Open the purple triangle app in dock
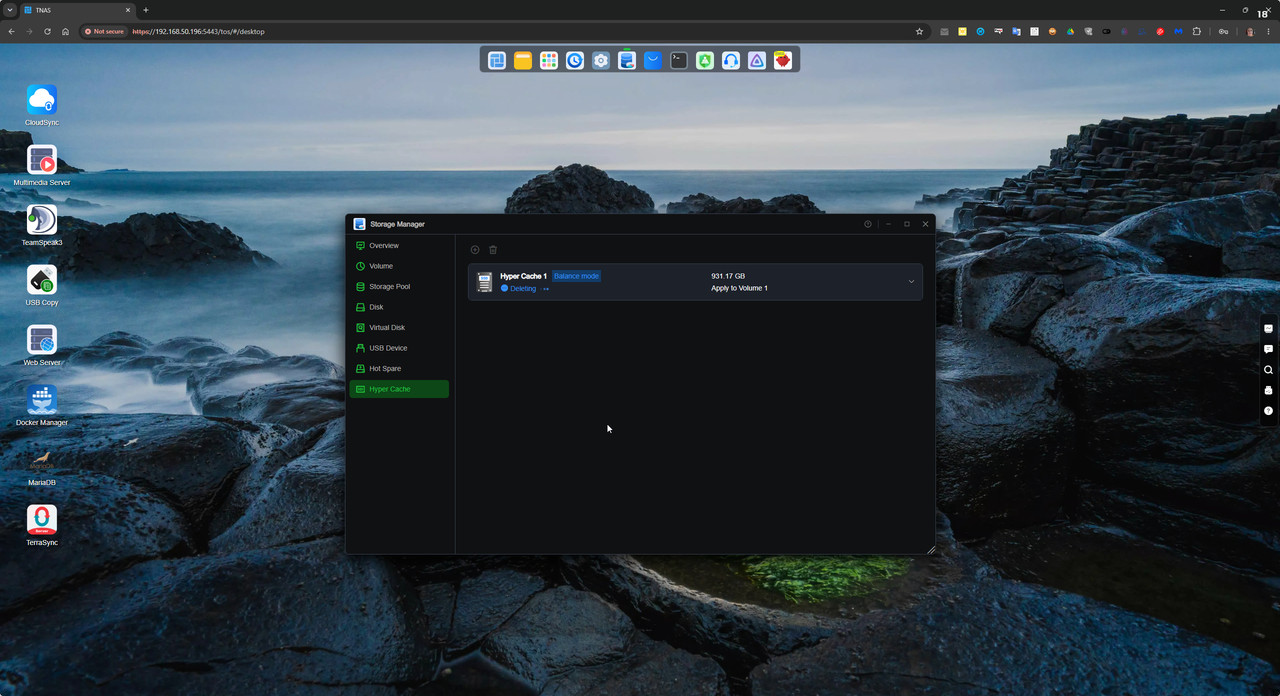This screenshot has width=1280, height=696. point(757,61)
